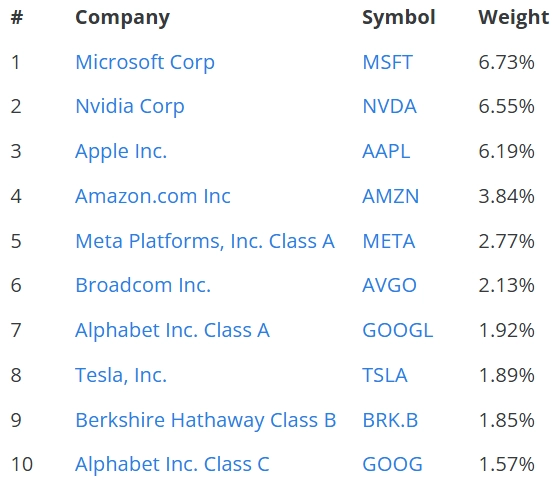Image resolution: width=560 pixels, height=487 pixels.
Task: Select the NVDA symbol link
Action: (x=390, y=106)
